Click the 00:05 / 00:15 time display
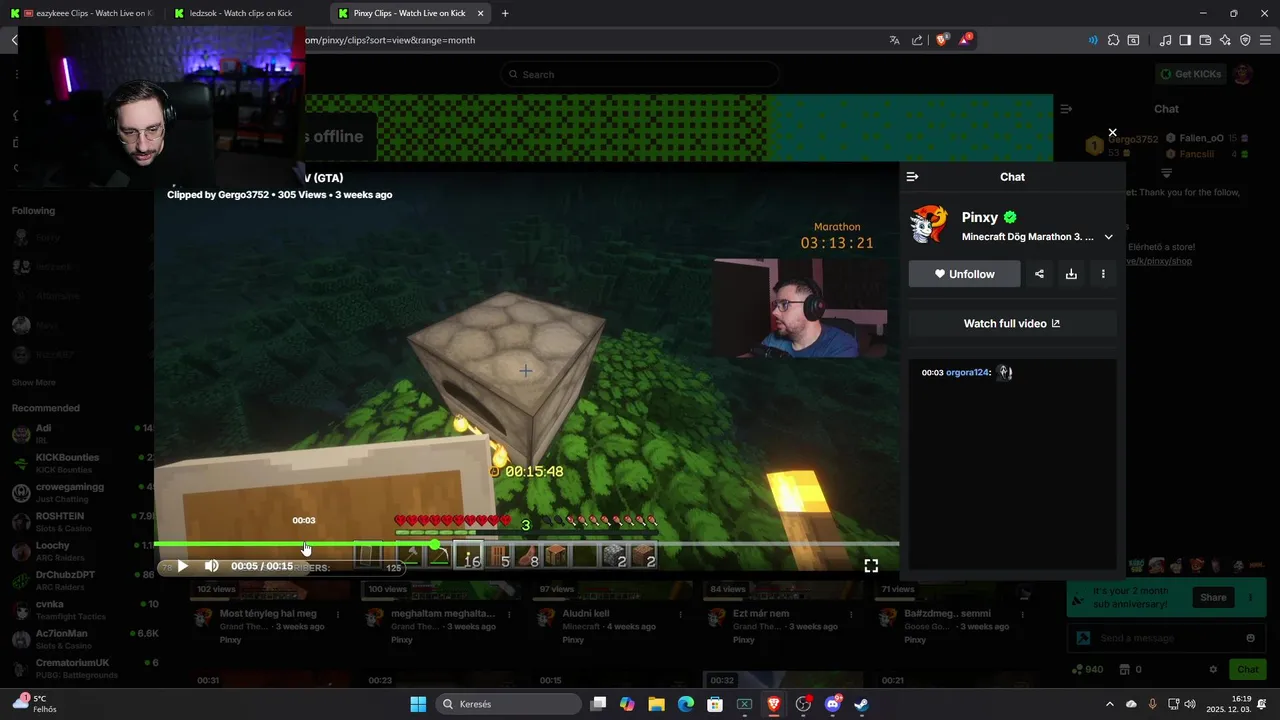This screenshot has width=1280, height=720. pos(262,566)
